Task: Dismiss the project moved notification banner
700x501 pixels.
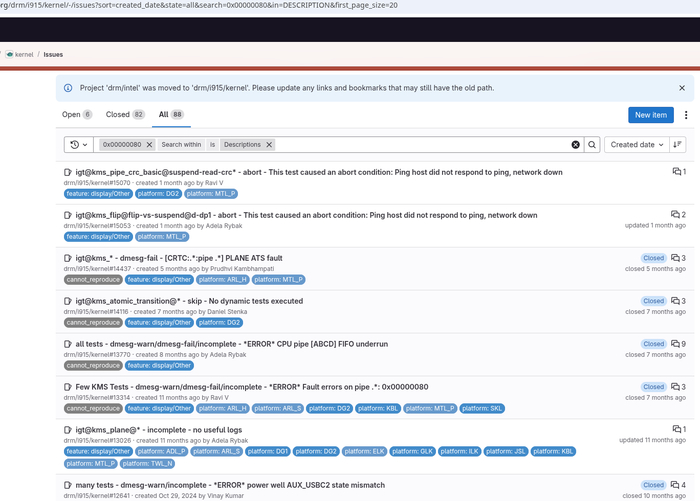Action: [x=682, y=88]
